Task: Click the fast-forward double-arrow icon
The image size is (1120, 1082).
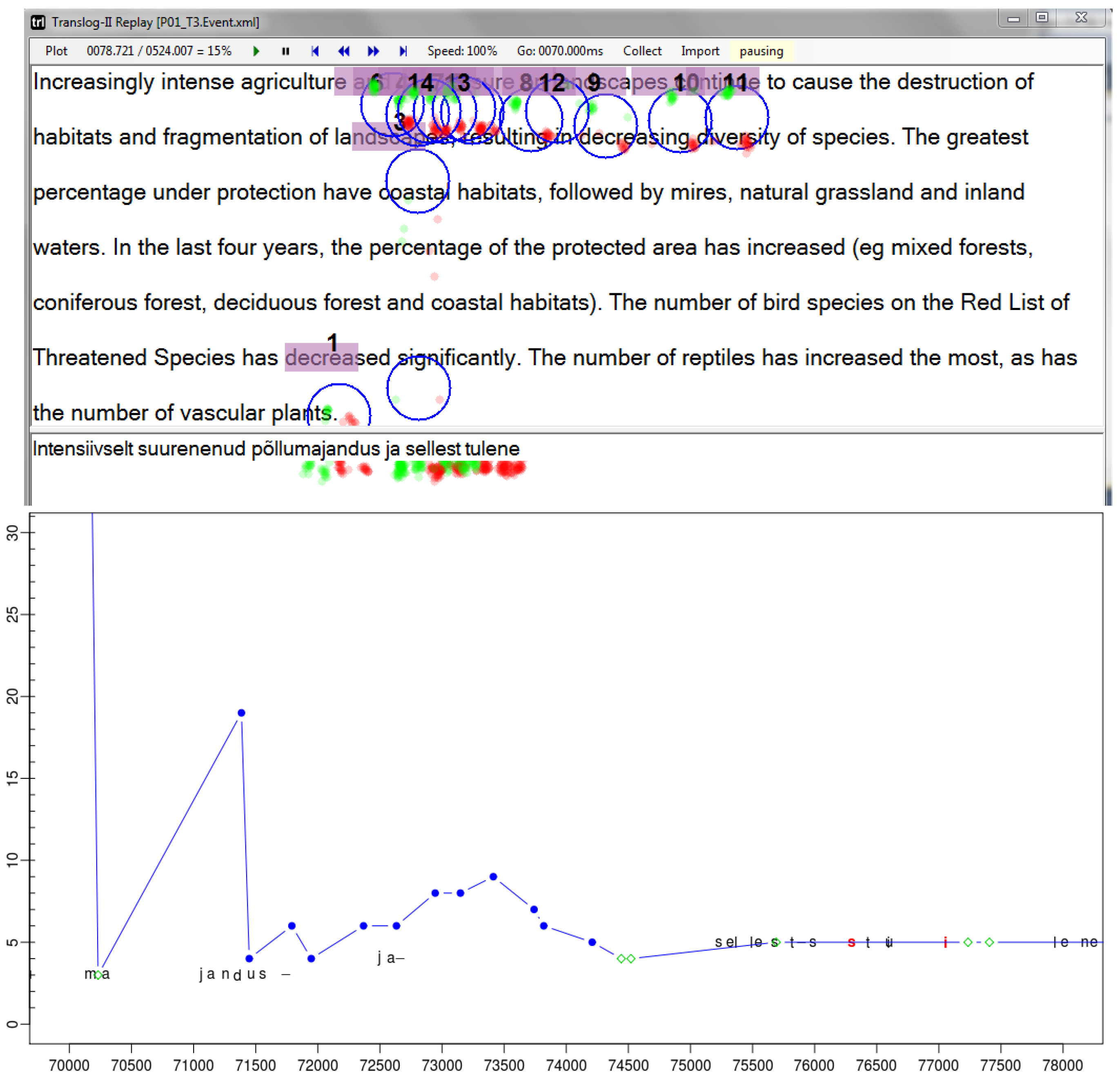Action: [373, 51]
